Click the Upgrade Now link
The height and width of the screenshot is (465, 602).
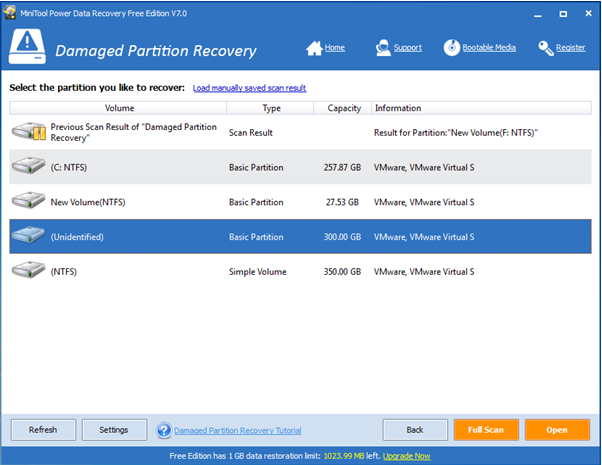[x=407, y=456]
